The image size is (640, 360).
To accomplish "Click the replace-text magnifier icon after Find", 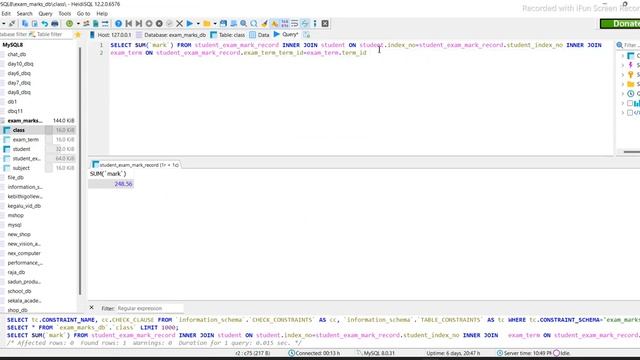I will tap(254, 24).
